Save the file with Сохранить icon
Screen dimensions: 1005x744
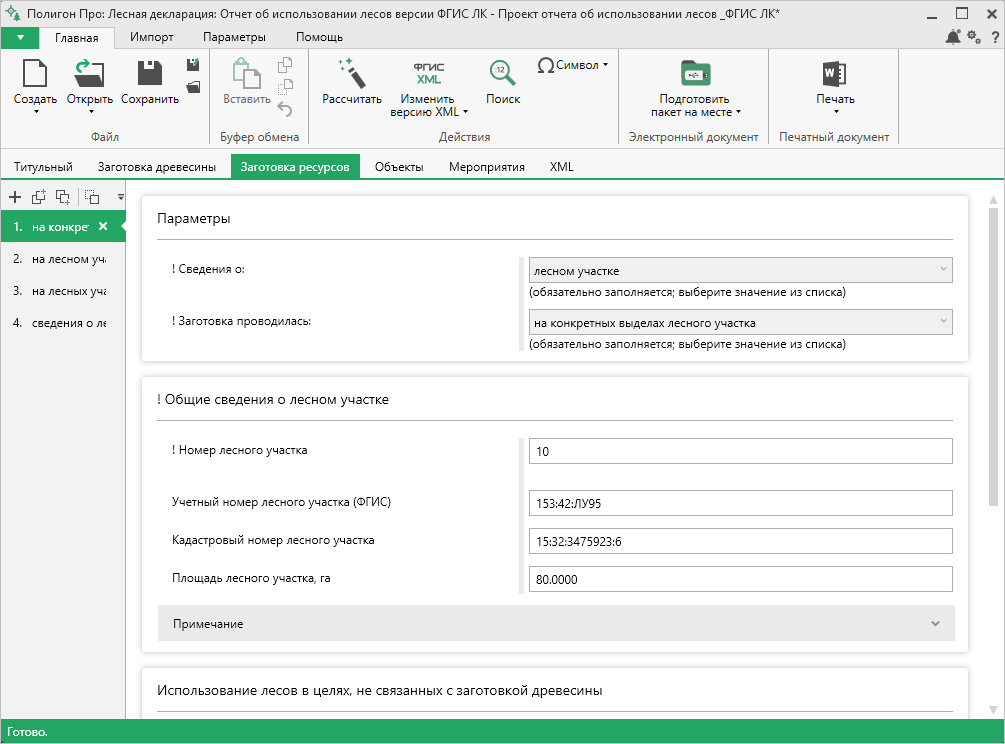click(150, 72)
